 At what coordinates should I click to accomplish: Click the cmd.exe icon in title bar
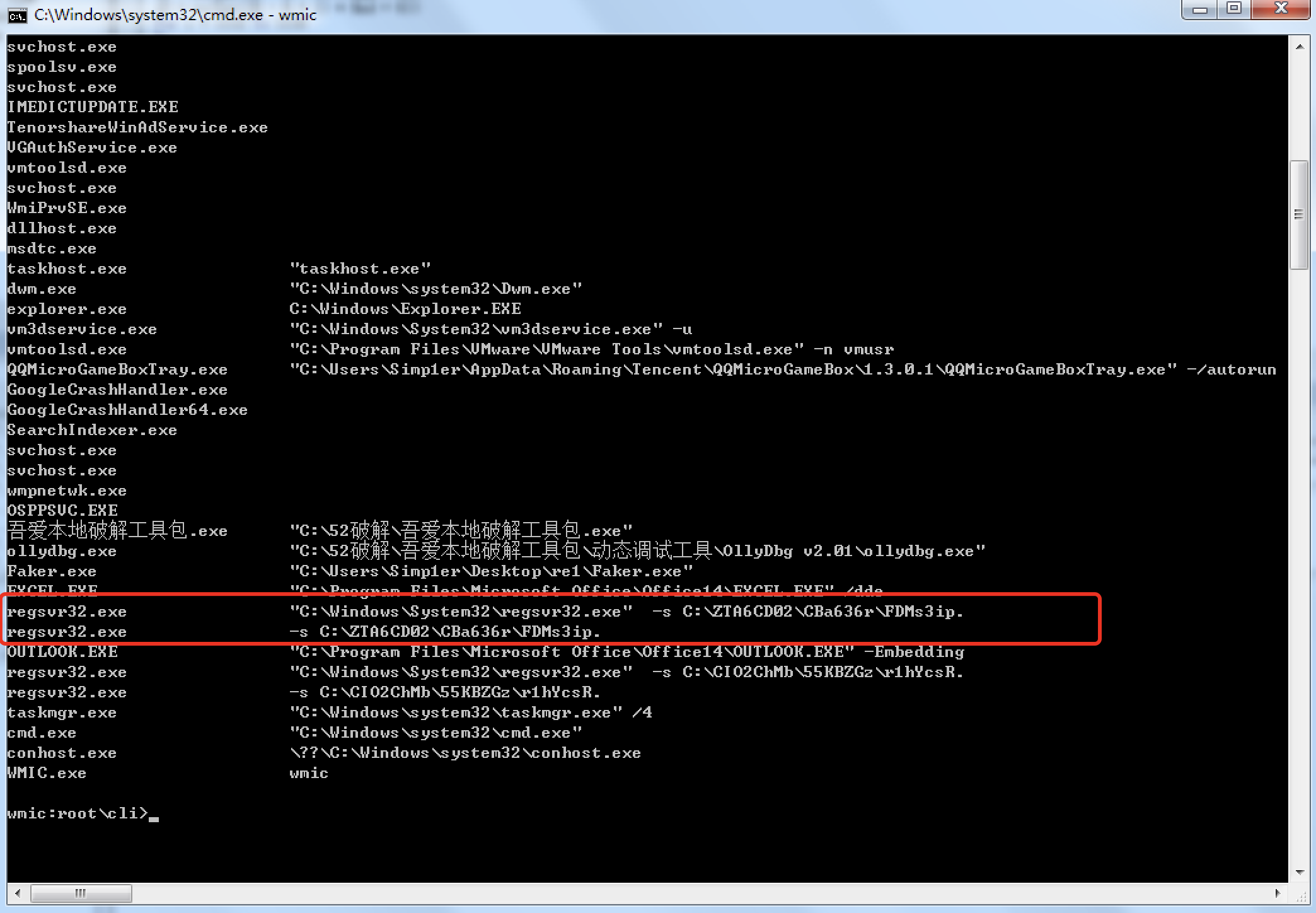17,15
